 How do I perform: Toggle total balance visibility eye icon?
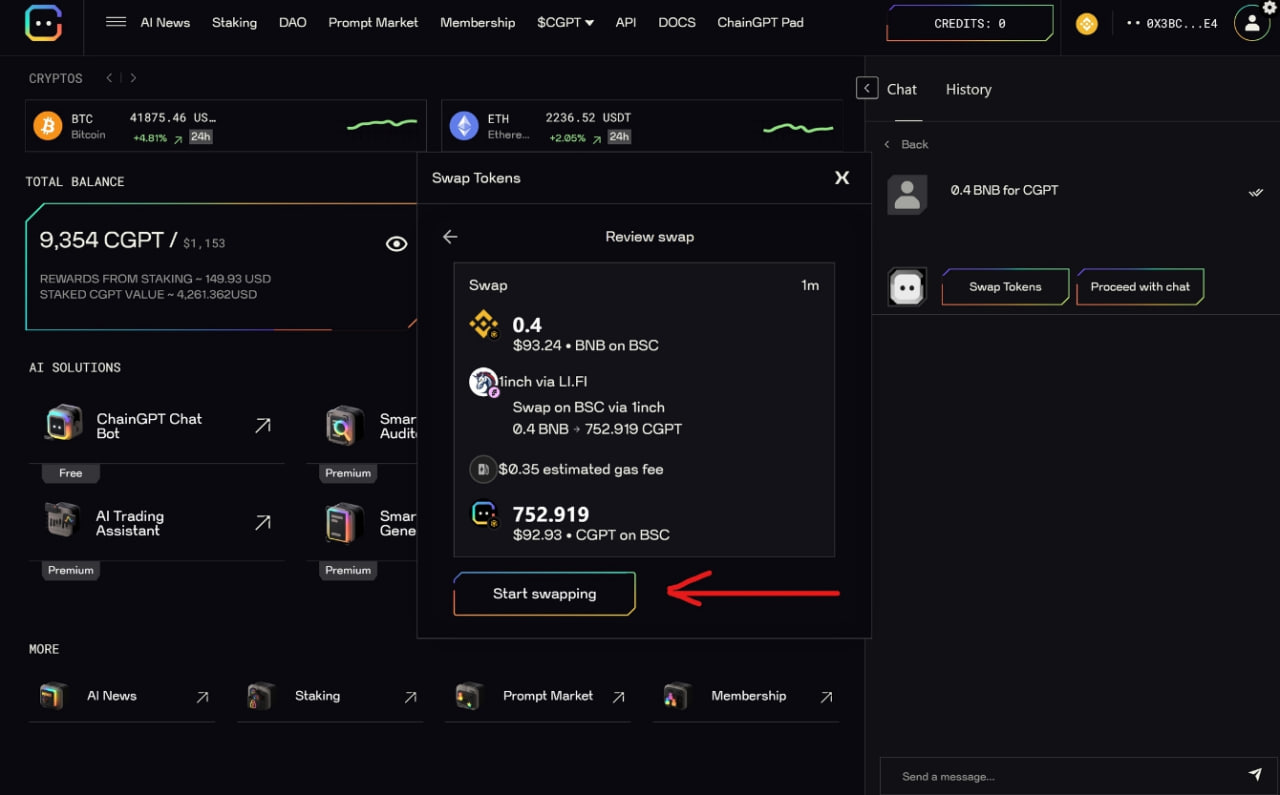[397, 243]
